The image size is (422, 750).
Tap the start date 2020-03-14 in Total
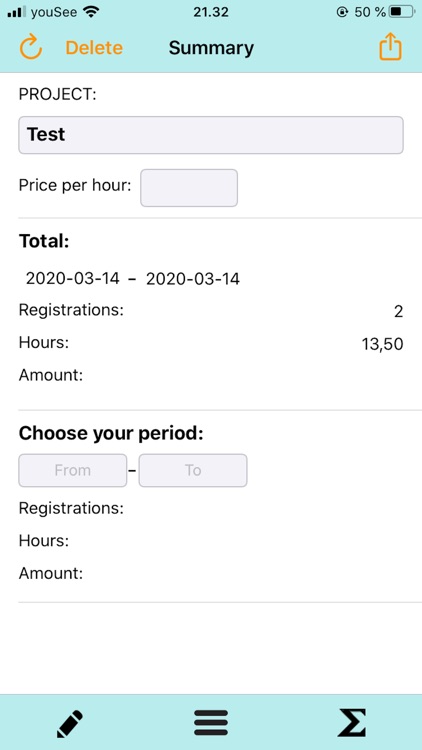click(73, 278)
